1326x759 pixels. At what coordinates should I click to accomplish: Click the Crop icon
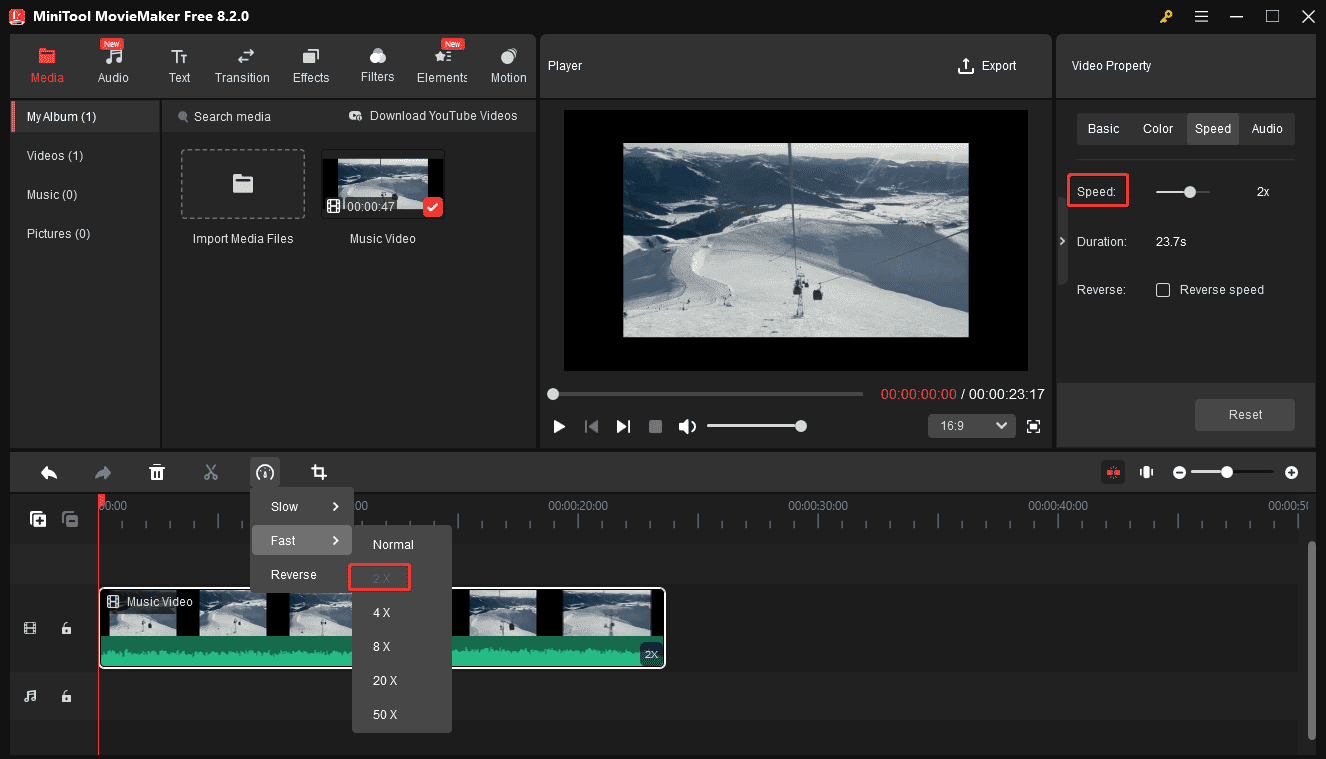319,472
